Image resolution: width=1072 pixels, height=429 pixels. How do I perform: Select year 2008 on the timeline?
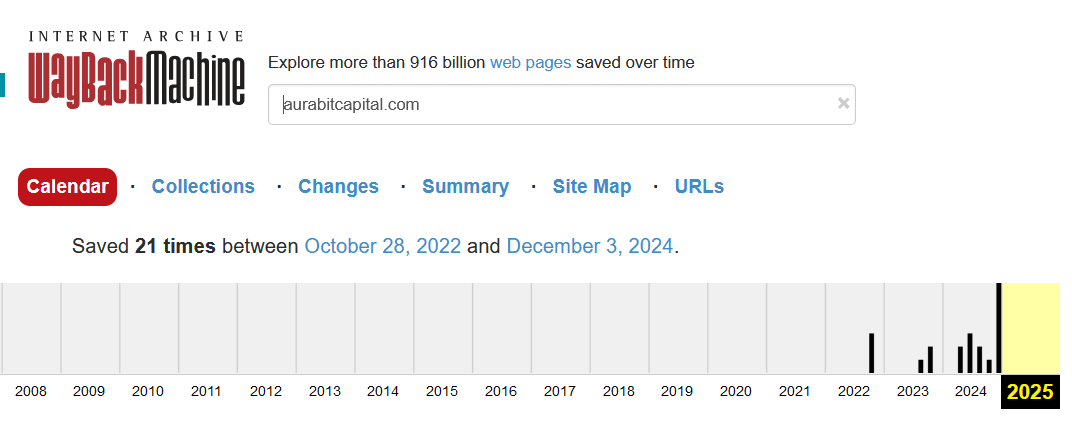pyautogui.click(x=31, y=391)
